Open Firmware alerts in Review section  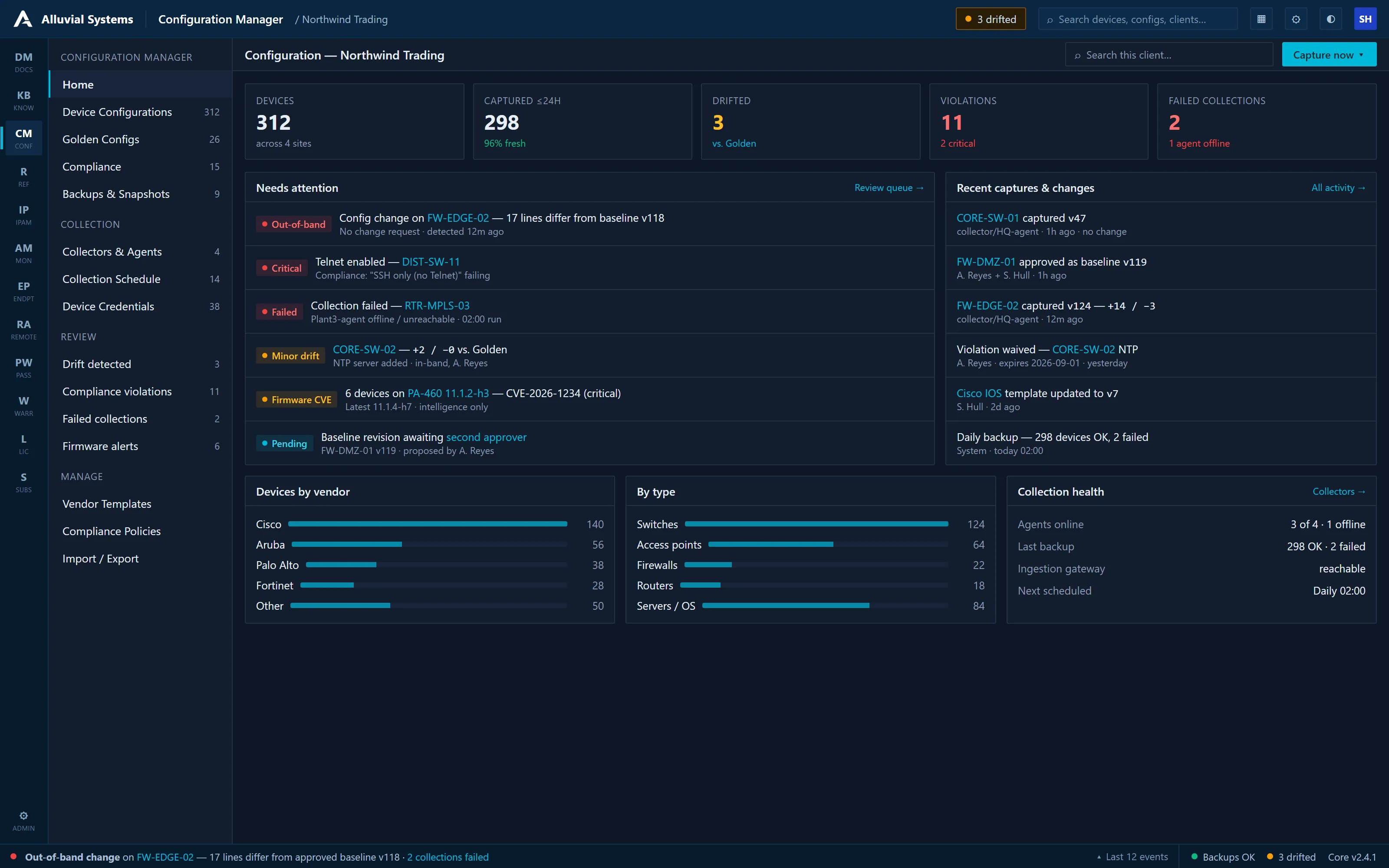point(141,446)
